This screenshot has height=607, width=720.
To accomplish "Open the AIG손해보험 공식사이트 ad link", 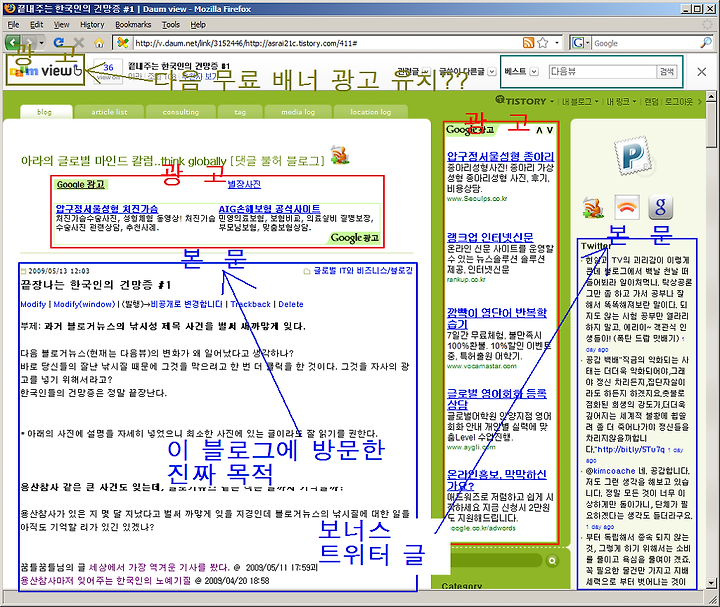I will 269,209.
